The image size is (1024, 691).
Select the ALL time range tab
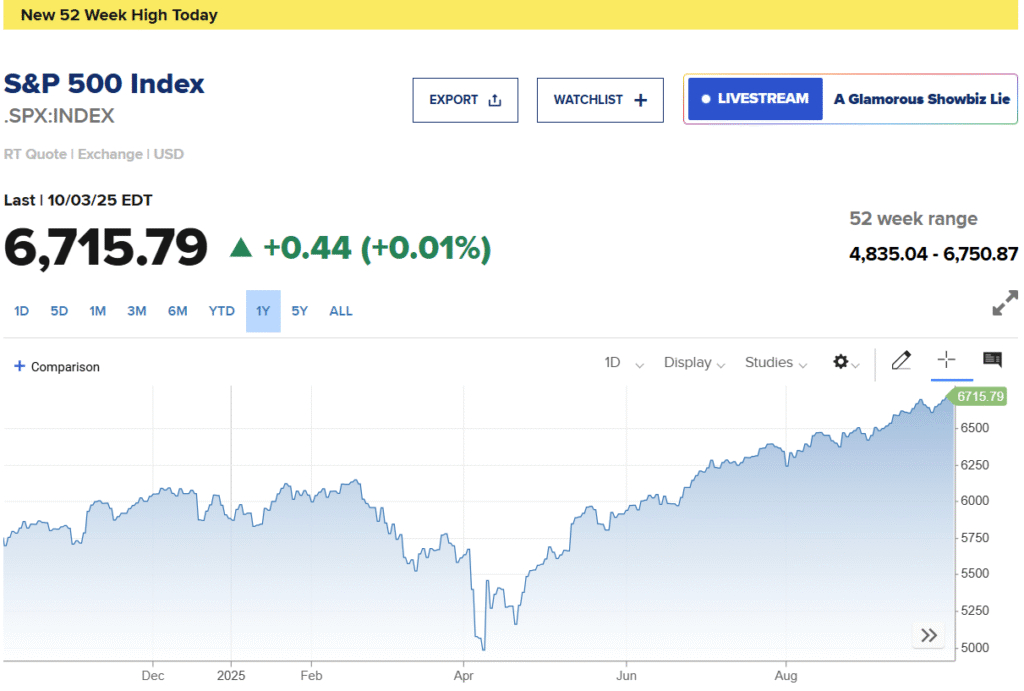341,311
